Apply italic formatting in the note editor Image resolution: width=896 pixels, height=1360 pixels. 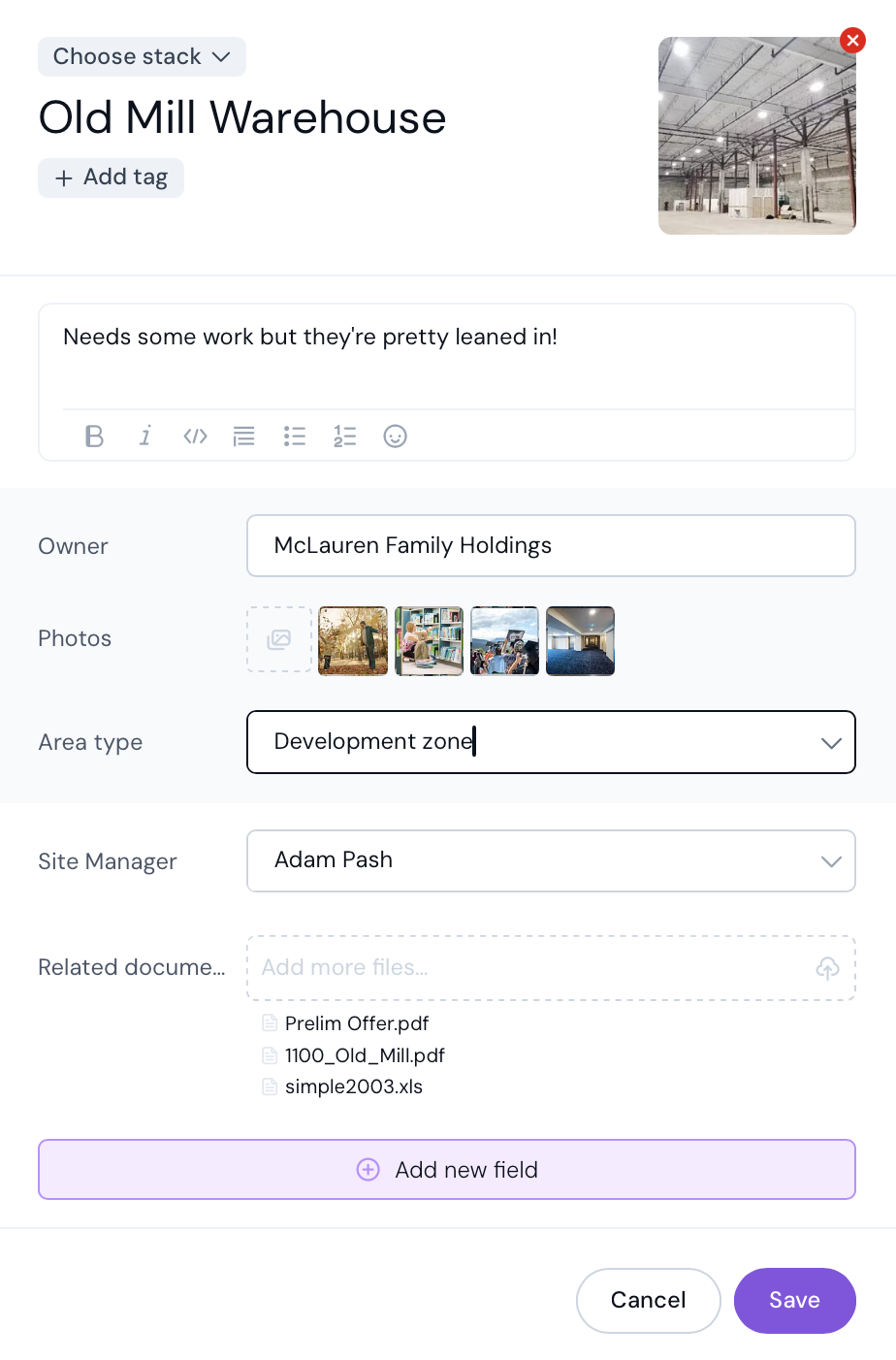click(x=145, y=437)
